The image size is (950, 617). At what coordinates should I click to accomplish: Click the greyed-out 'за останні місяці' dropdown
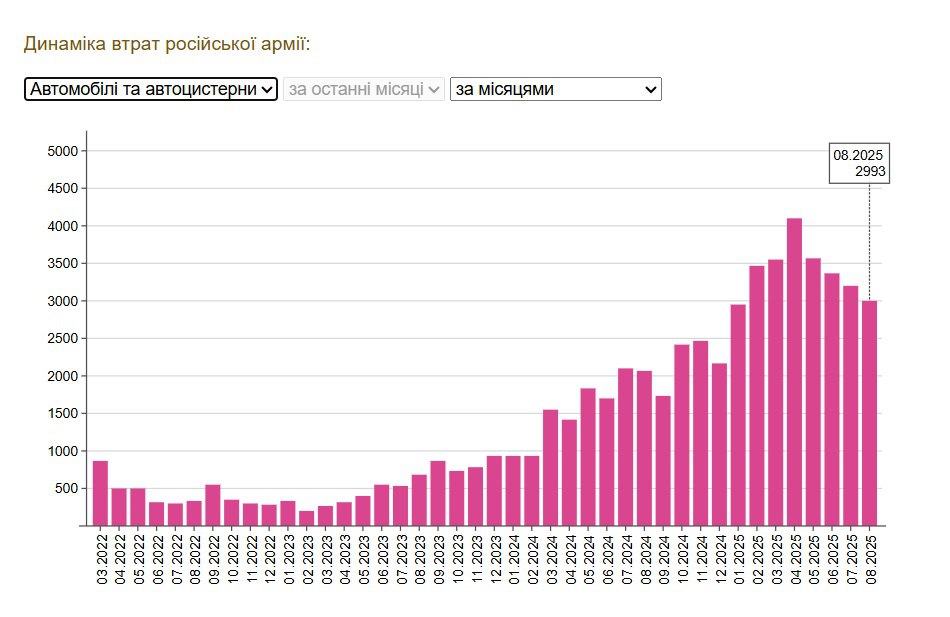click(364, 89)
